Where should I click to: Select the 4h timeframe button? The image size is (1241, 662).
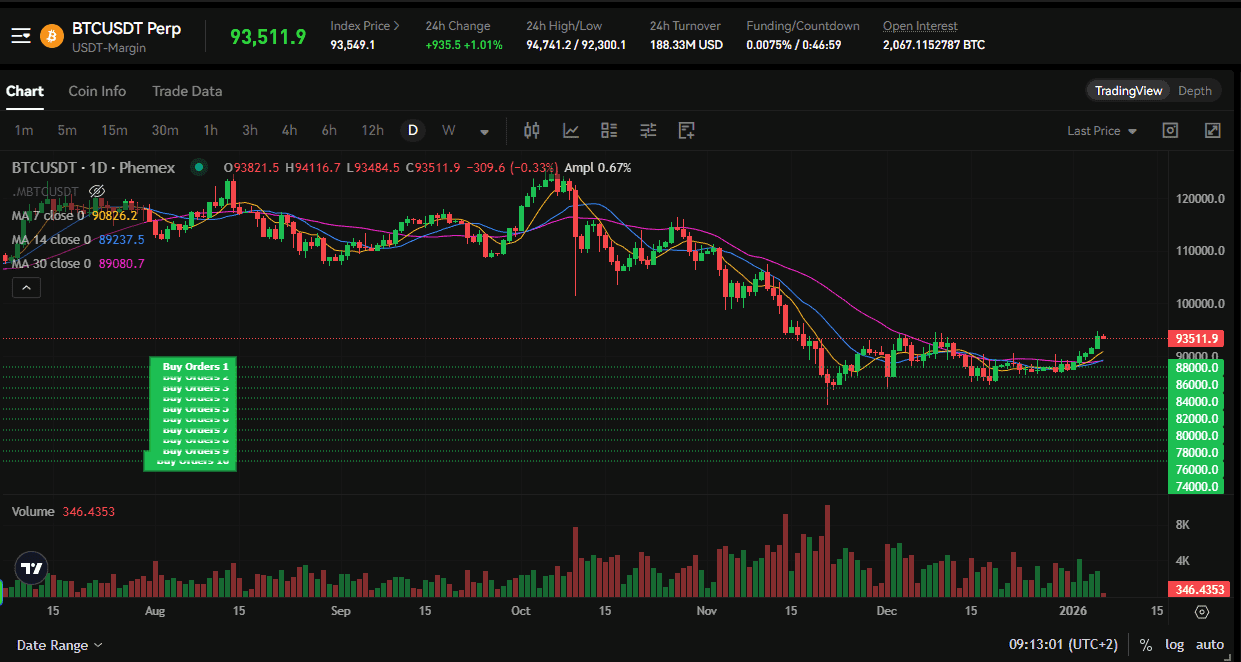pos(289,130)
